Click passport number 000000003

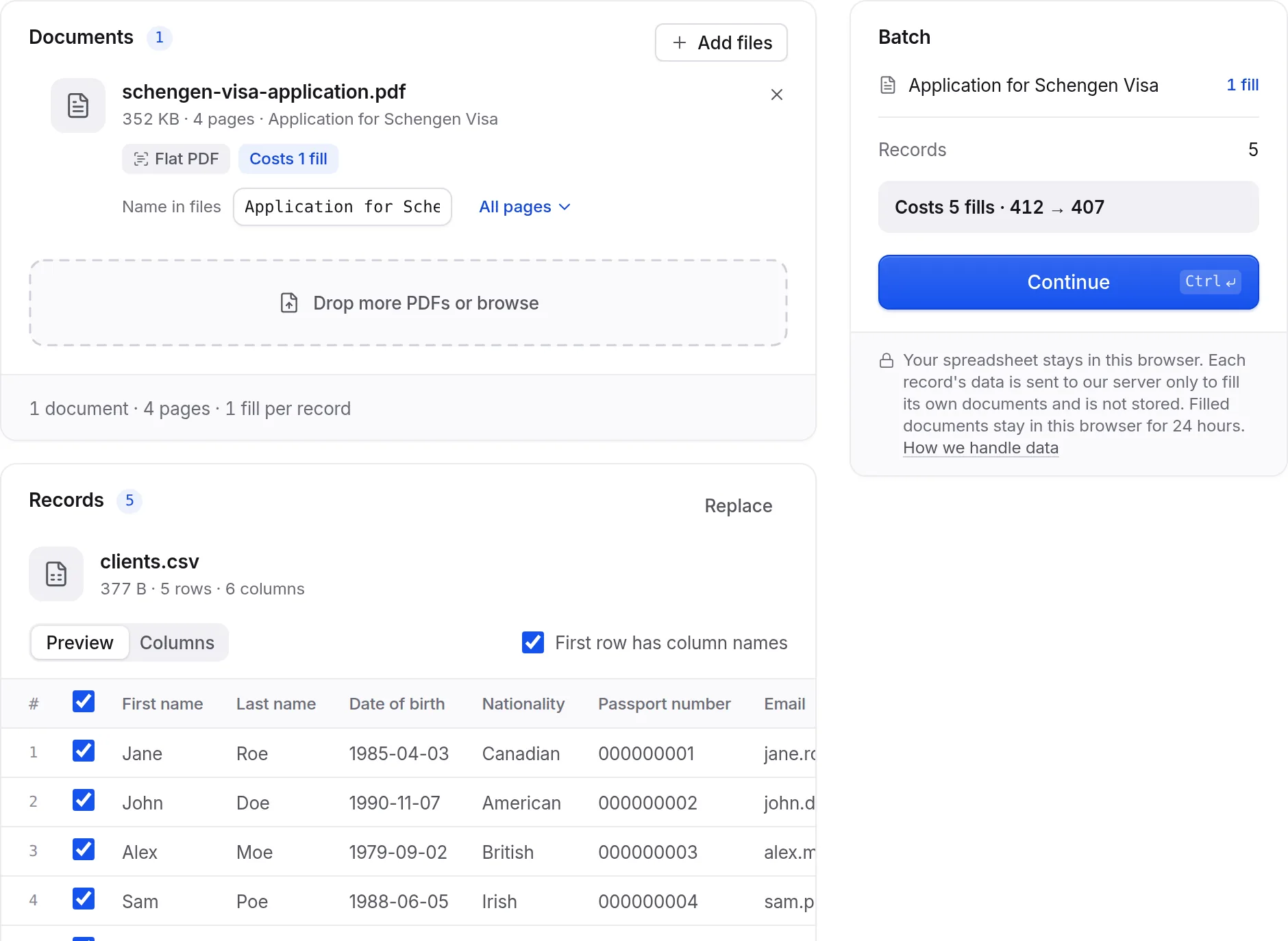(648, 852)
